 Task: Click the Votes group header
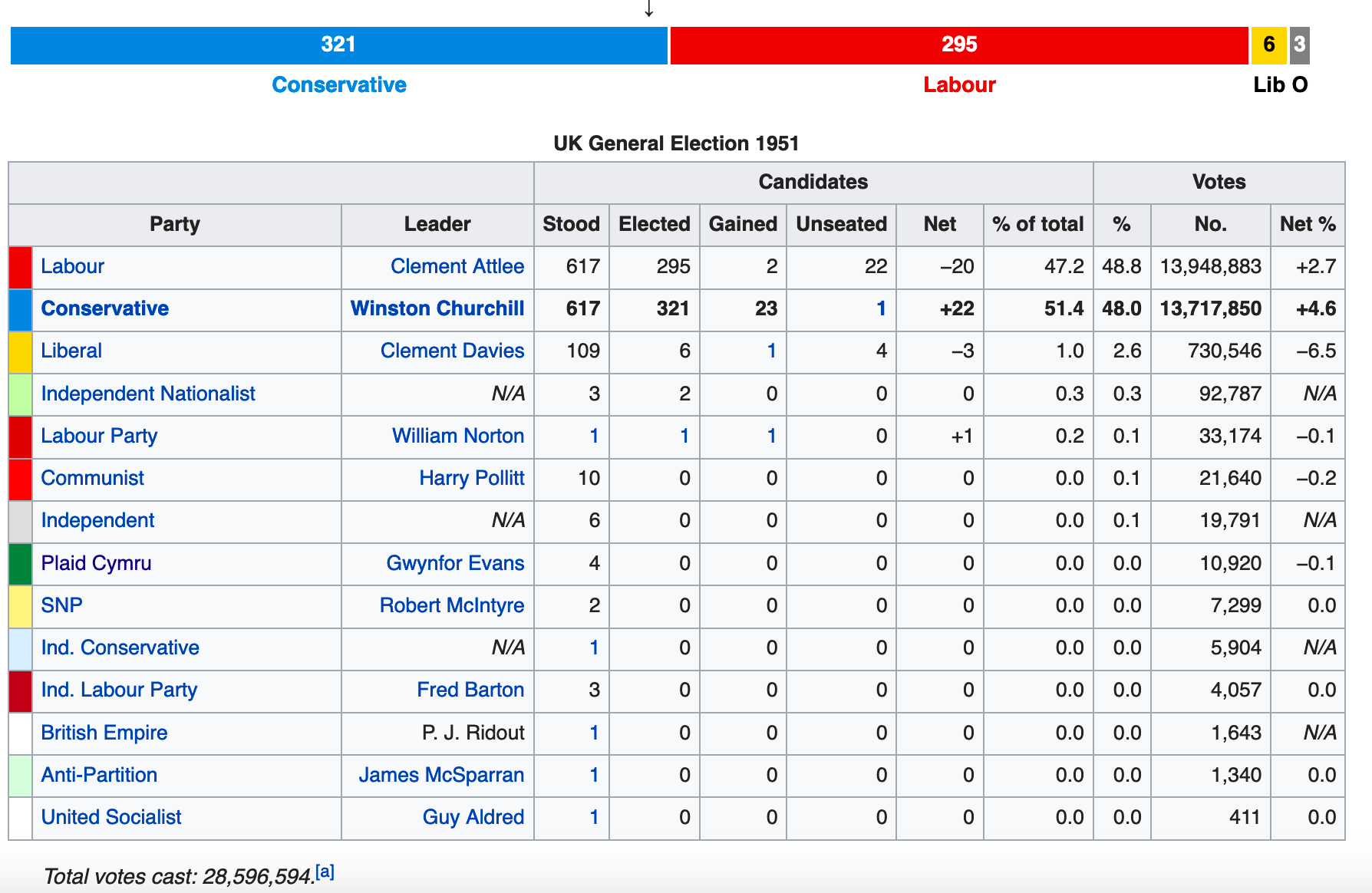coord(1219,183)
